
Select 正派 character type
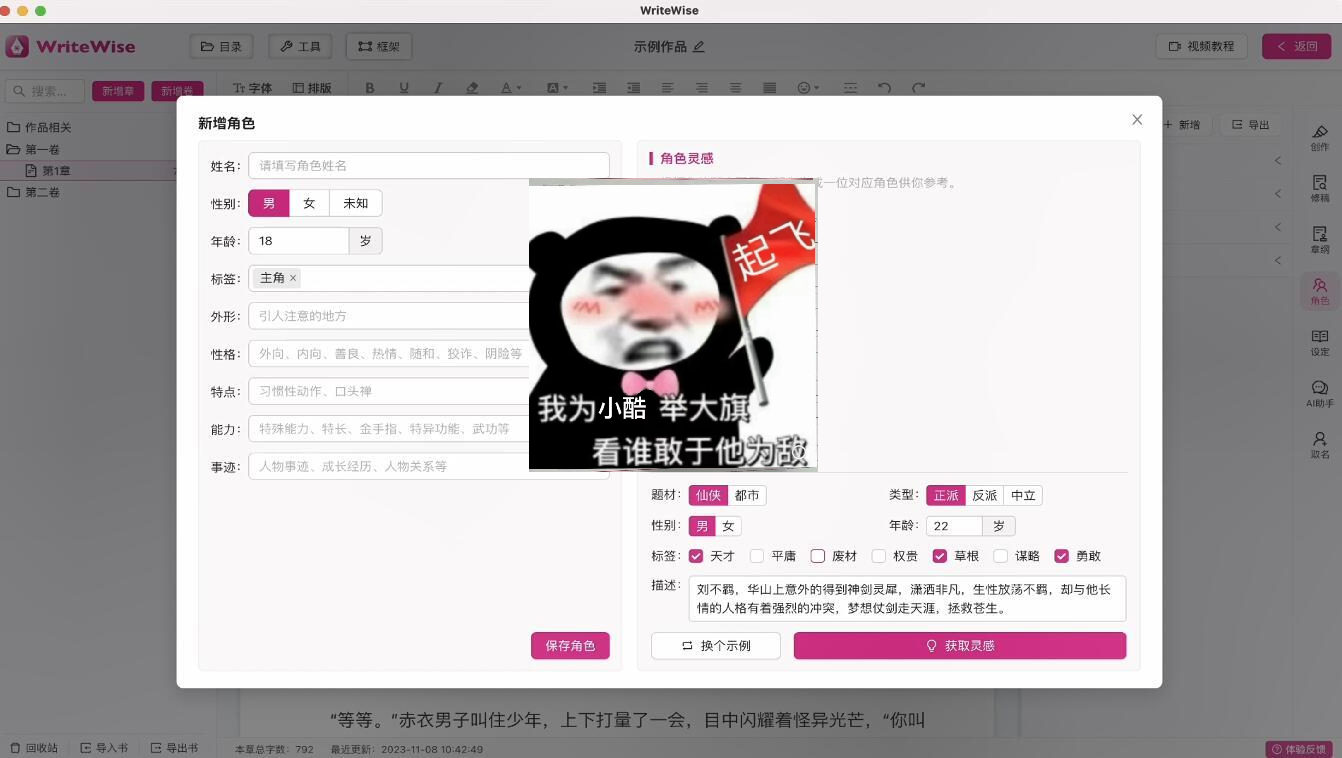tap(946, 495)
